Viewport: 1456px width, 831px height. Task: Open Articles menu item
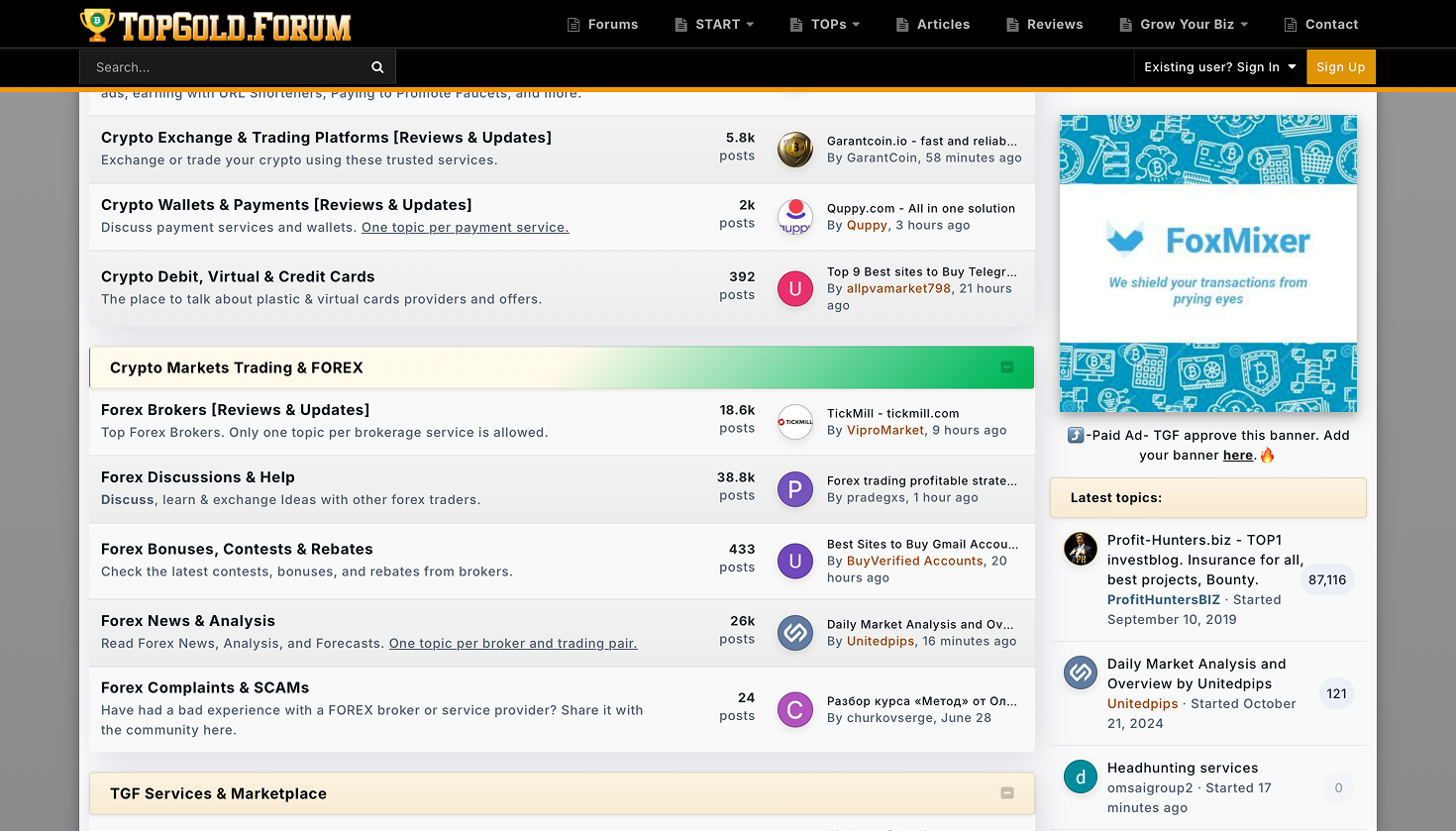coord(933,25)
